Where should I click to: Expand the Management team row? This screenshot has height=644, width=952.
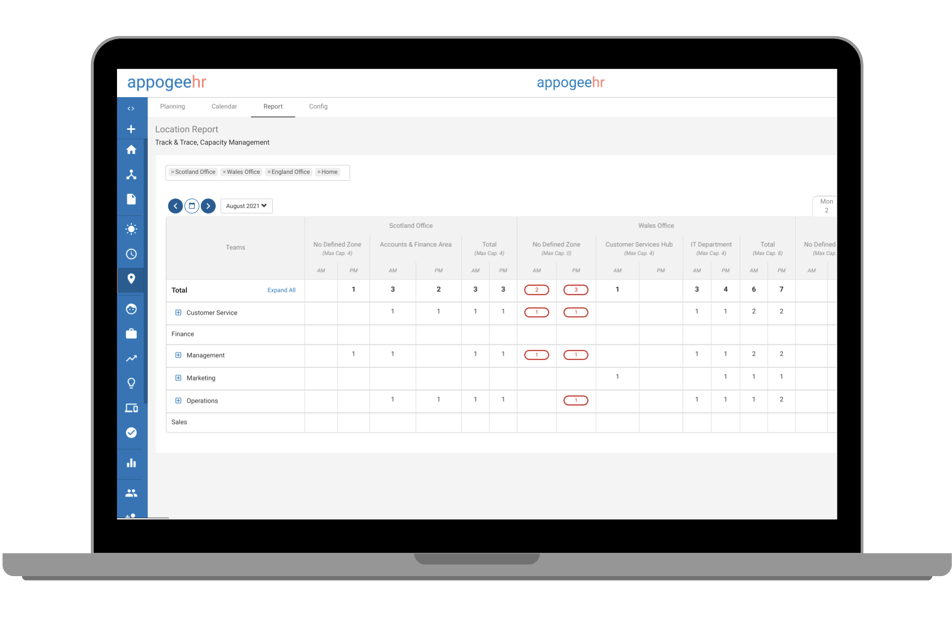[x=178, y=355]
